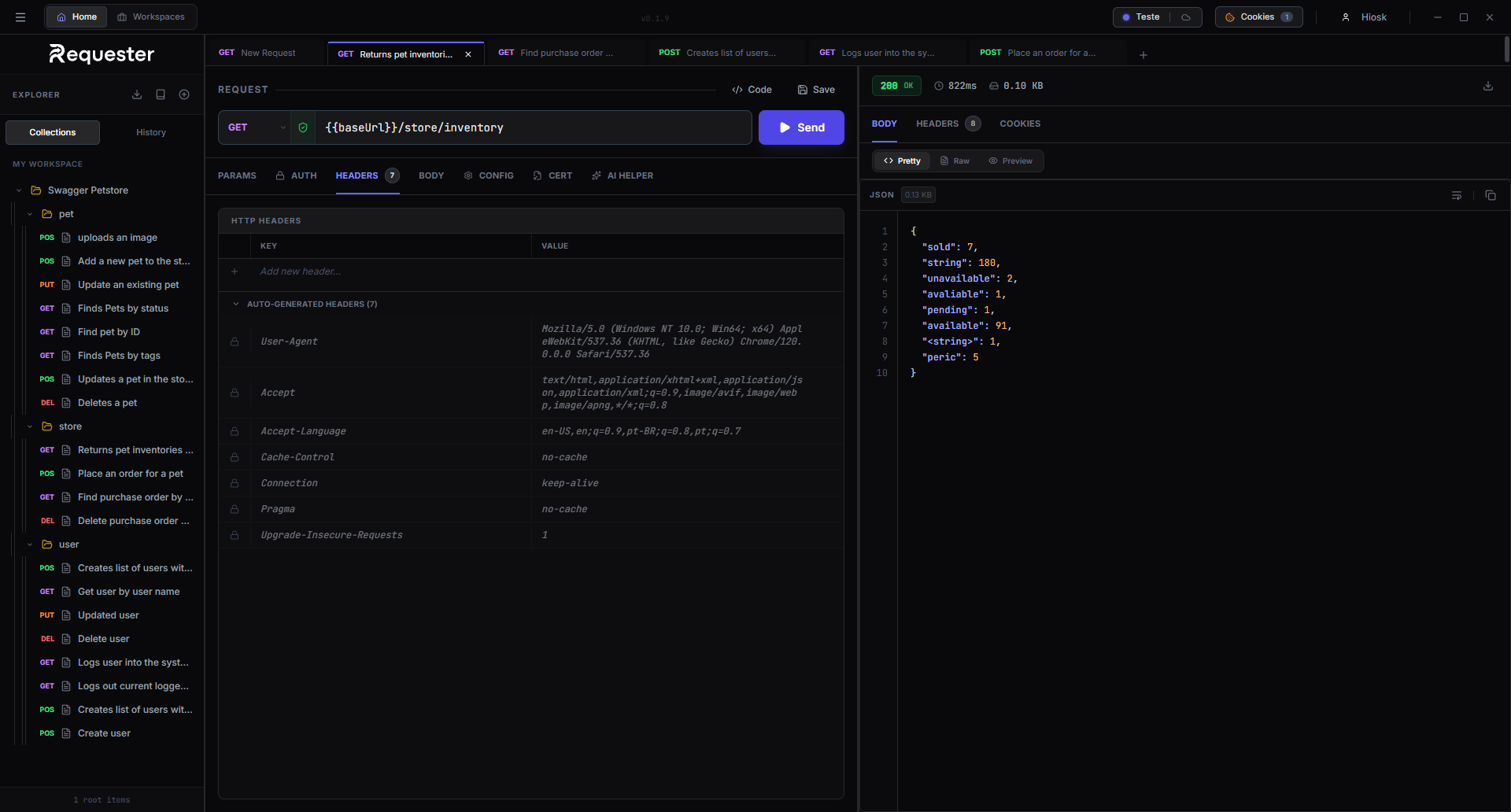The width and height of the screenshot is (1511, 812).
Task: Click the shield icon beside the URL
Action: pyautogui.click(x=303, y=127)
